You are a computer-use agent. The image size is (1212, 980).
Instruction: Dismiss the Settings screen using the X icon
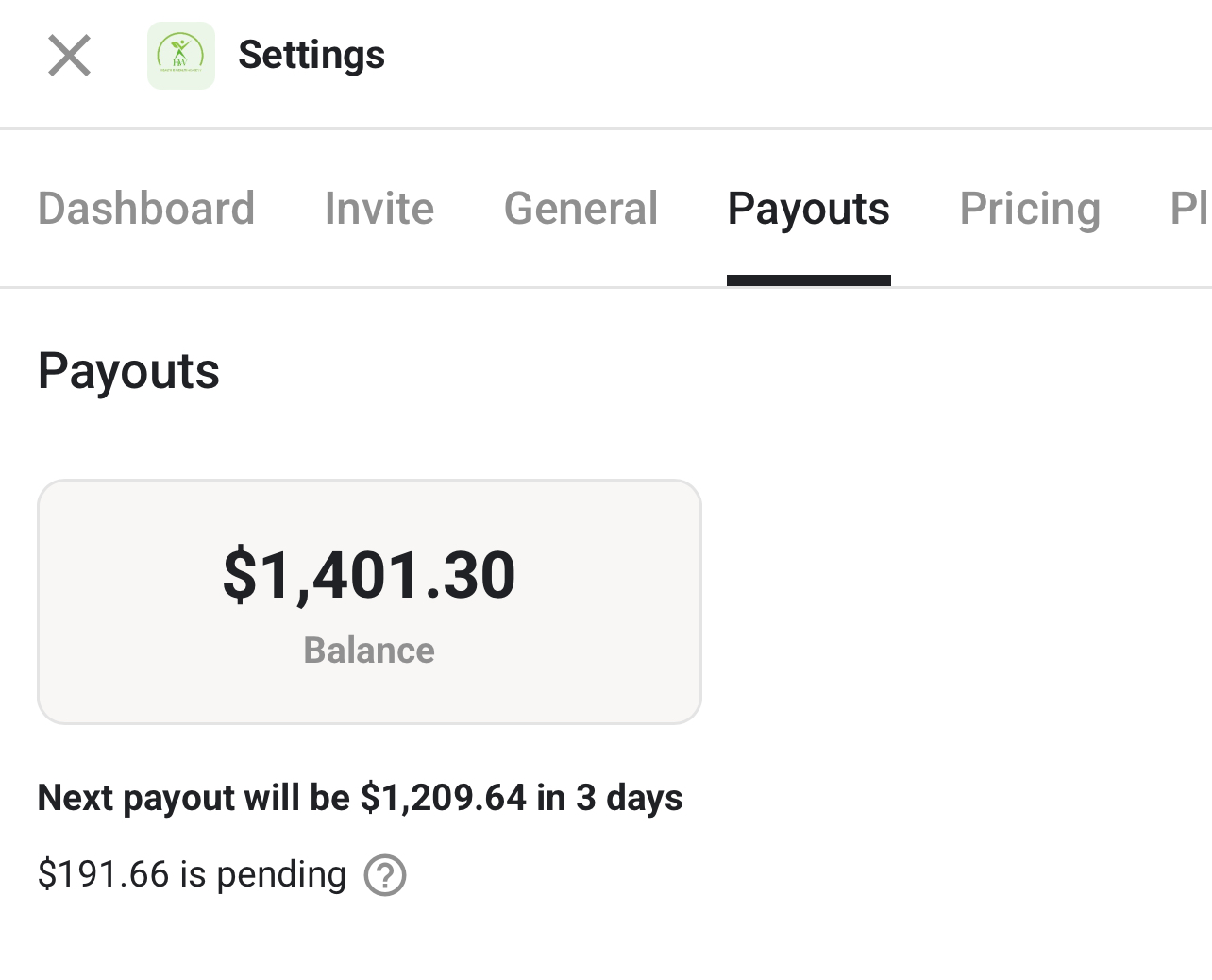click(69, 56)
